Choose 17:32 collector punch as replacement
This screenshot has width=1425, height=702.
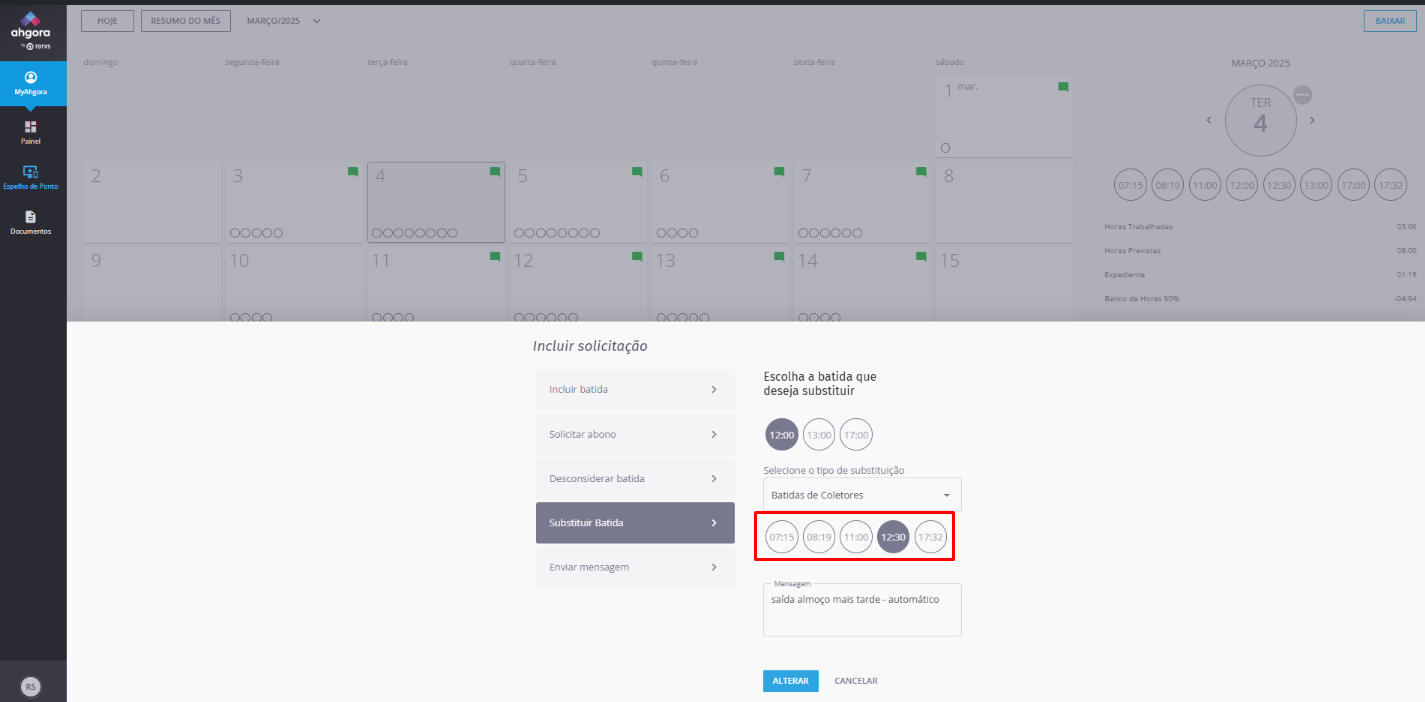tap(930, 537)
